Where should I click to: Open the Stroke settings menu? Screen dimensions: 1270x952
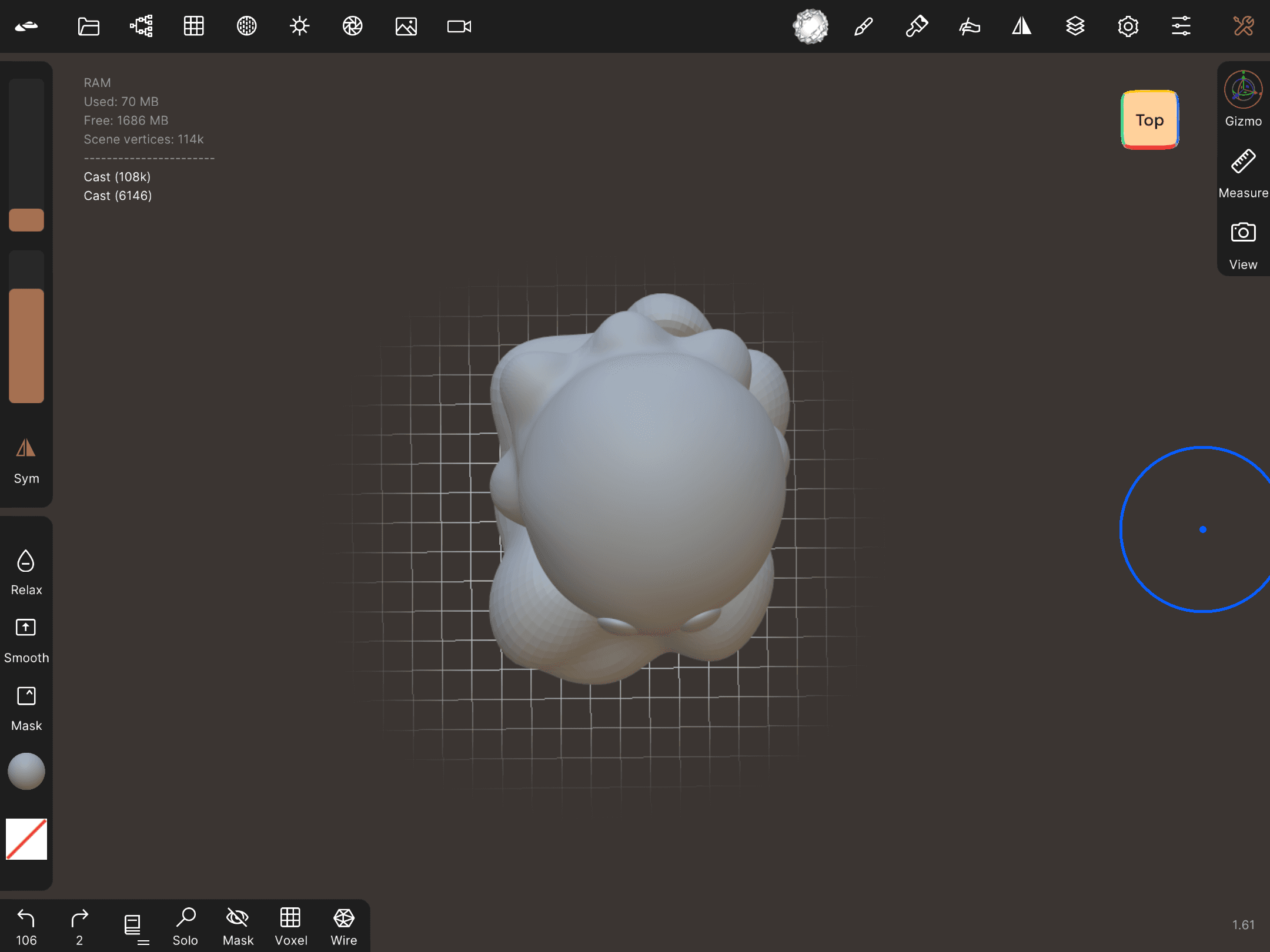tap(970, 26)
